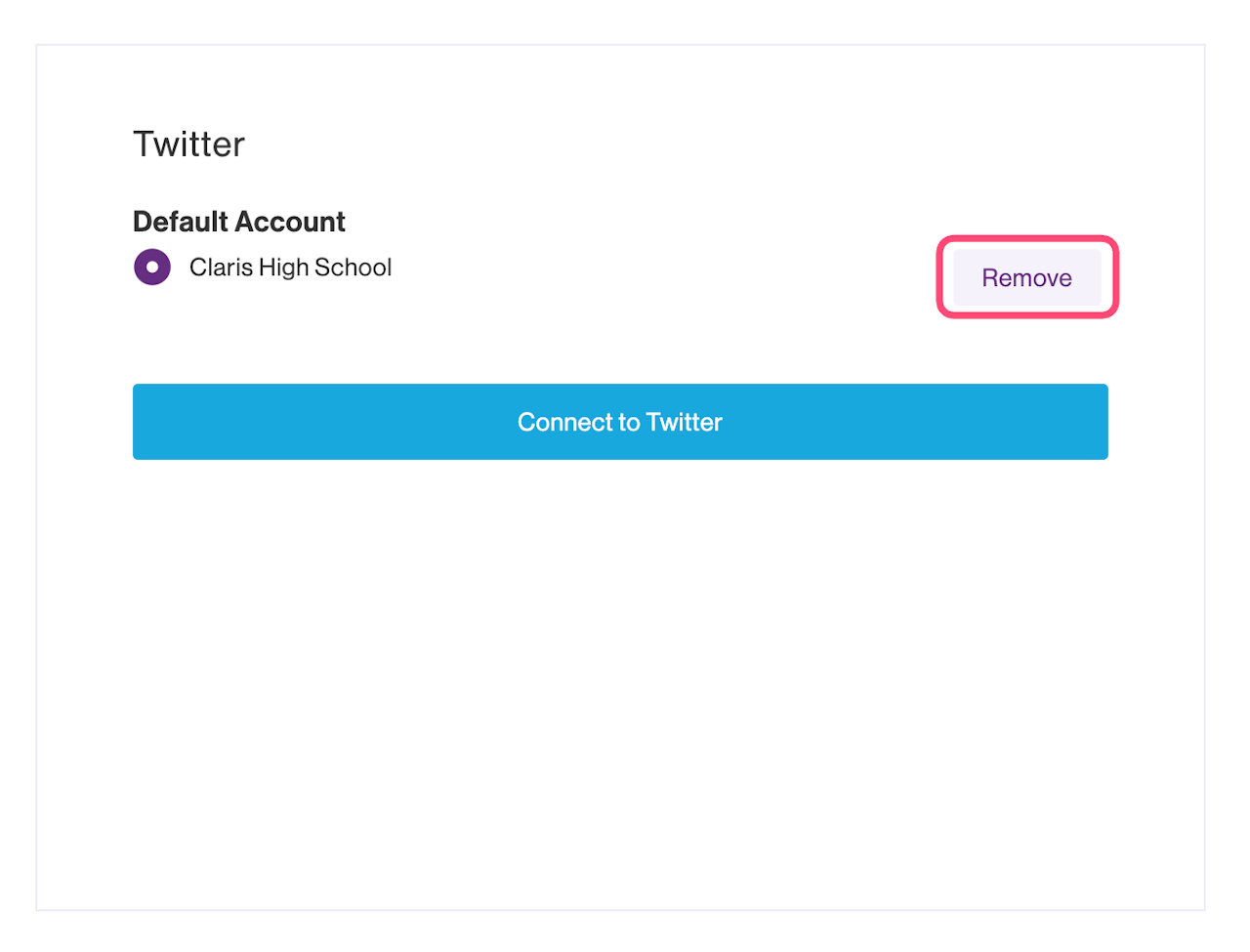Click the Remove button

click(1026, 277)
